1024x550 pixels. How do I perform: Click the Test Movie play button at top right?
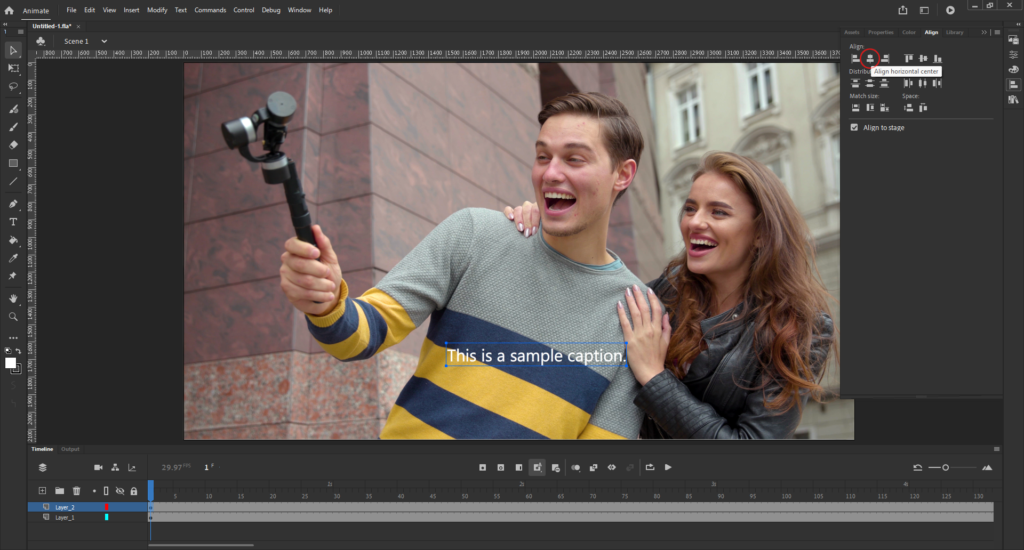[x=950, y=10]
